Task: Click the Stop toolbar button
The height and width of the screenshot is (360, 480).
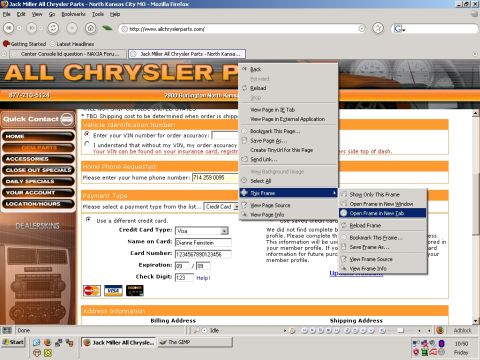Action: point(72,28)
